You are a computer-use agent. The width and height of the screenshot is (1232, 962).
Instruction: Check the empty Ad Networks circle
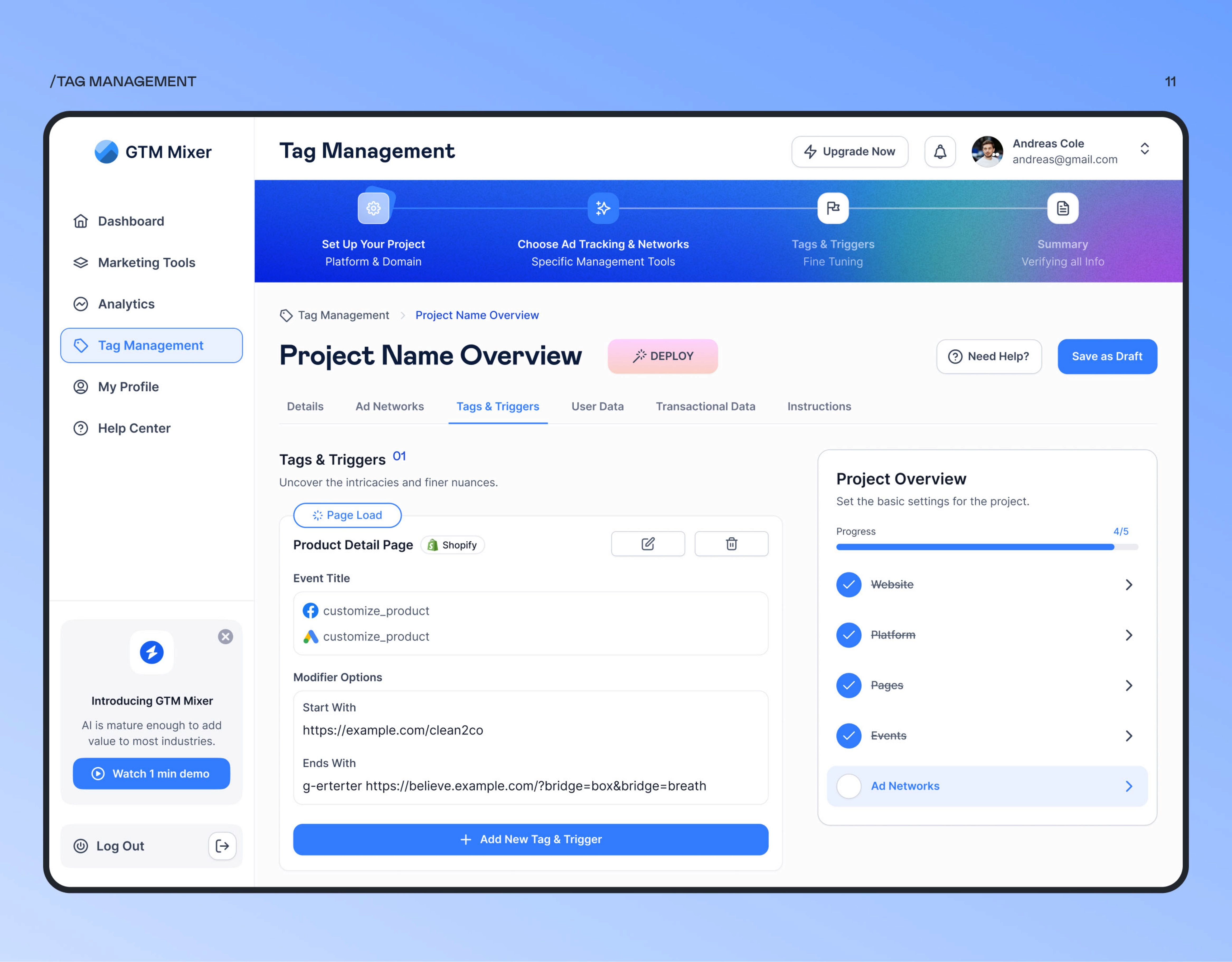[848, 786]
